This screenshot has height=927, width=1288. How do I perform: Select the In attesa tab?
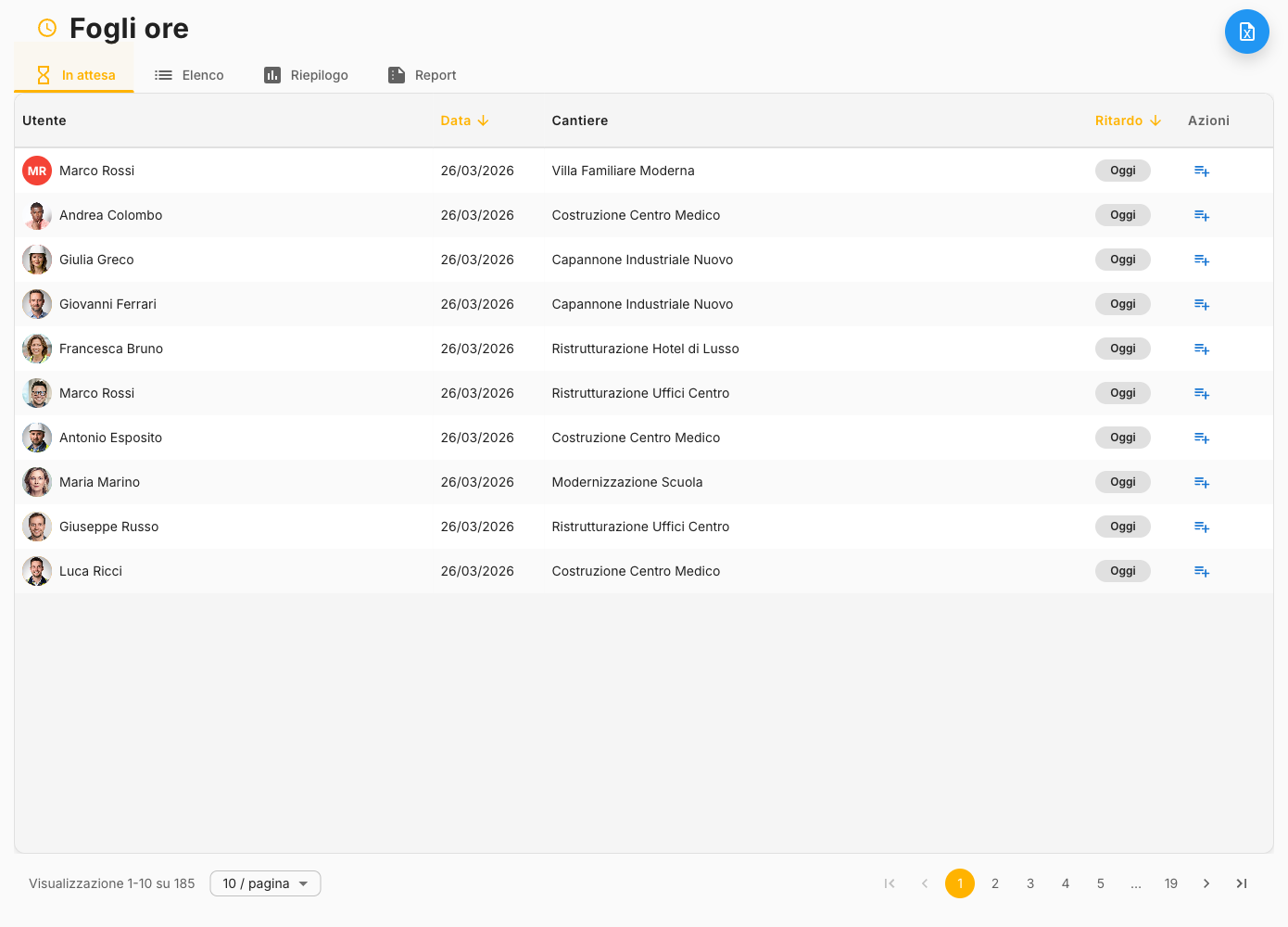75,75
